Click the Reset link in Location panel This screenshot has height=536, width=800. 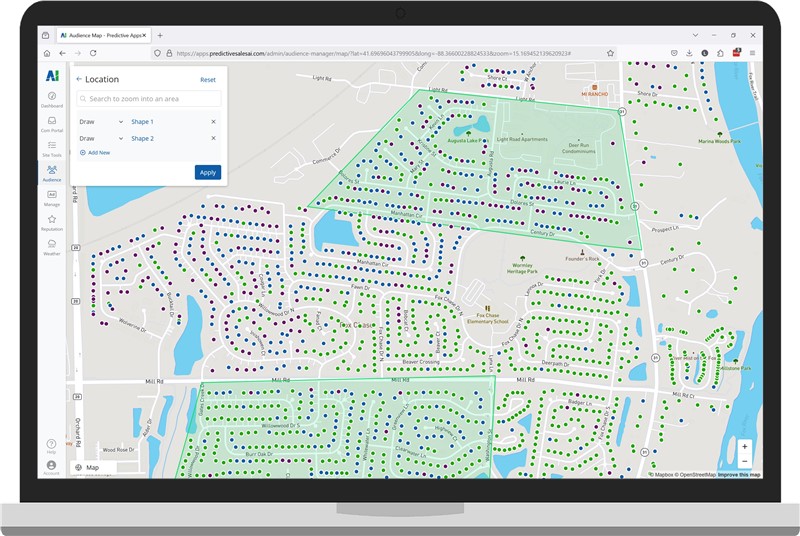[x=207, y=79]
